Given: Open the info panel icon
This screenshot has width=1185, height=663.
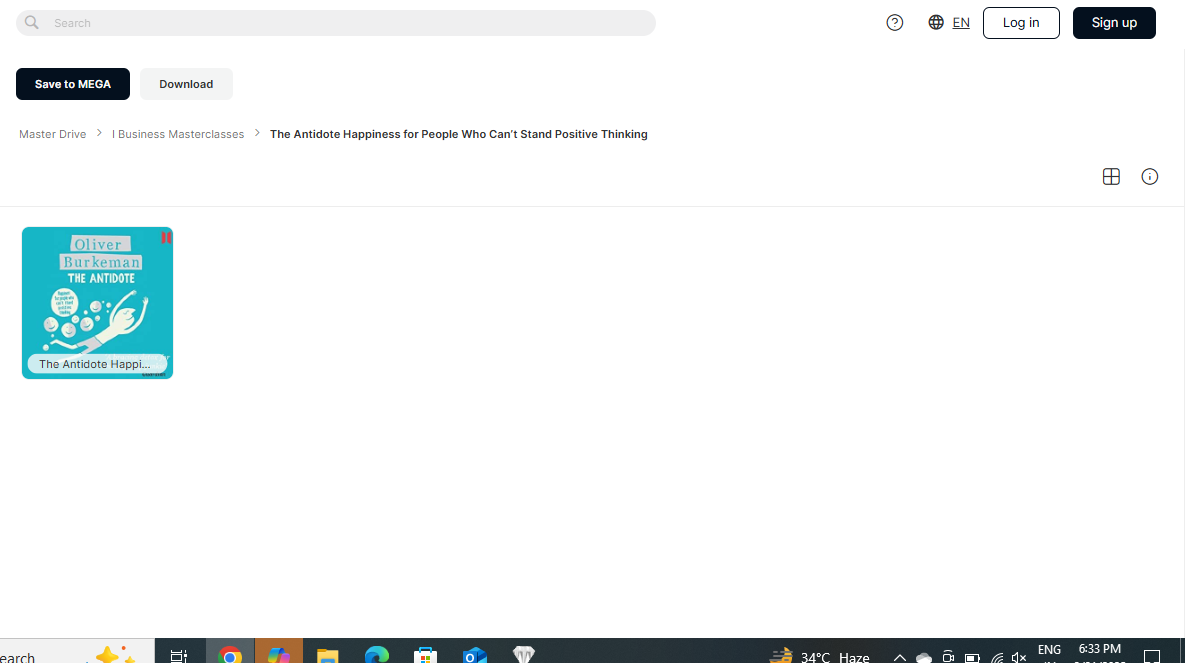Looking at the screenshot, I should [1149, 176].
